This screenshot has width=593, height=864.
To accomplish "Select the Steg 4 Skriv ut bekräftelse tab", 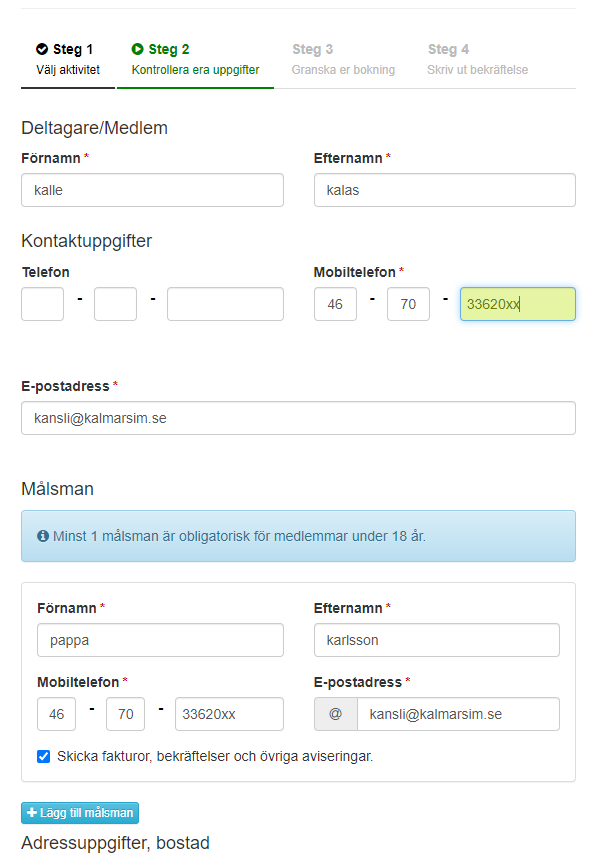I will pos(477,60).
